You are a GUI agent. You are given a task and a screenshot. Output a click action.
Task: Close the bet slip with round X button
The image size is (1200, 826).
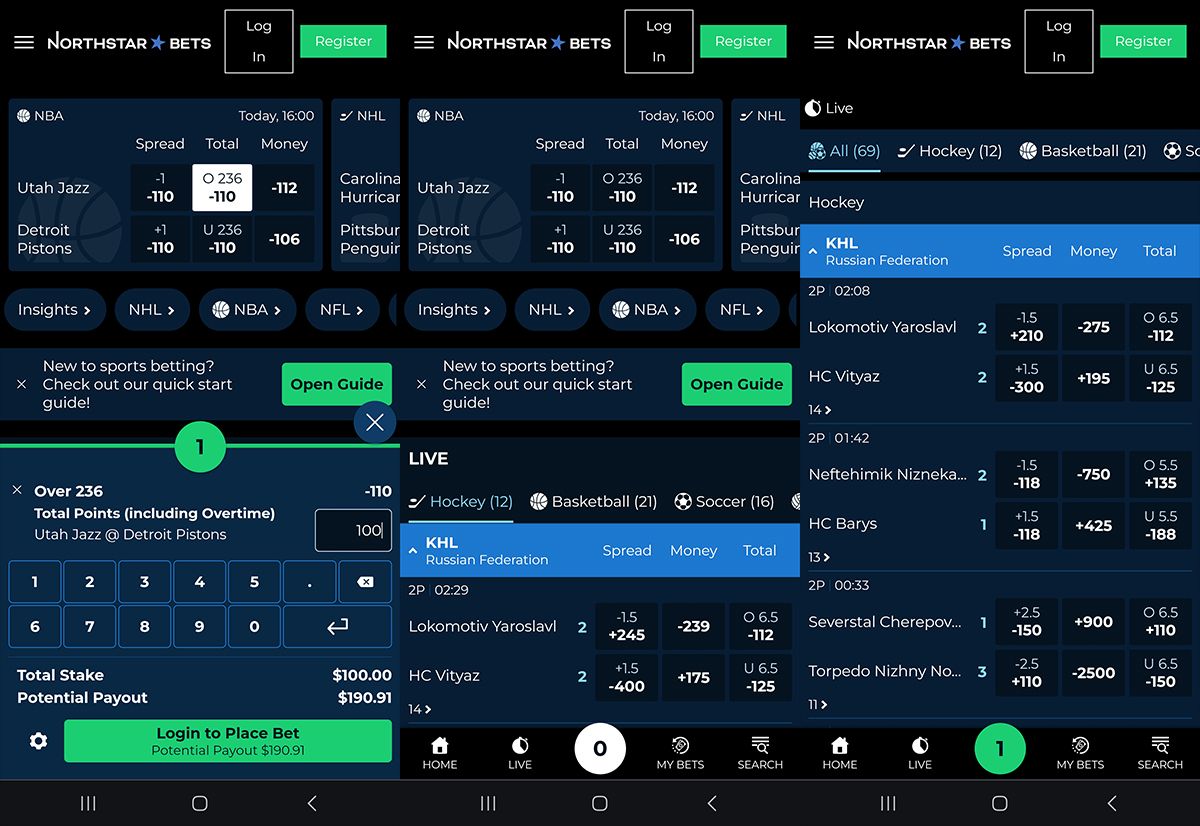375,422
